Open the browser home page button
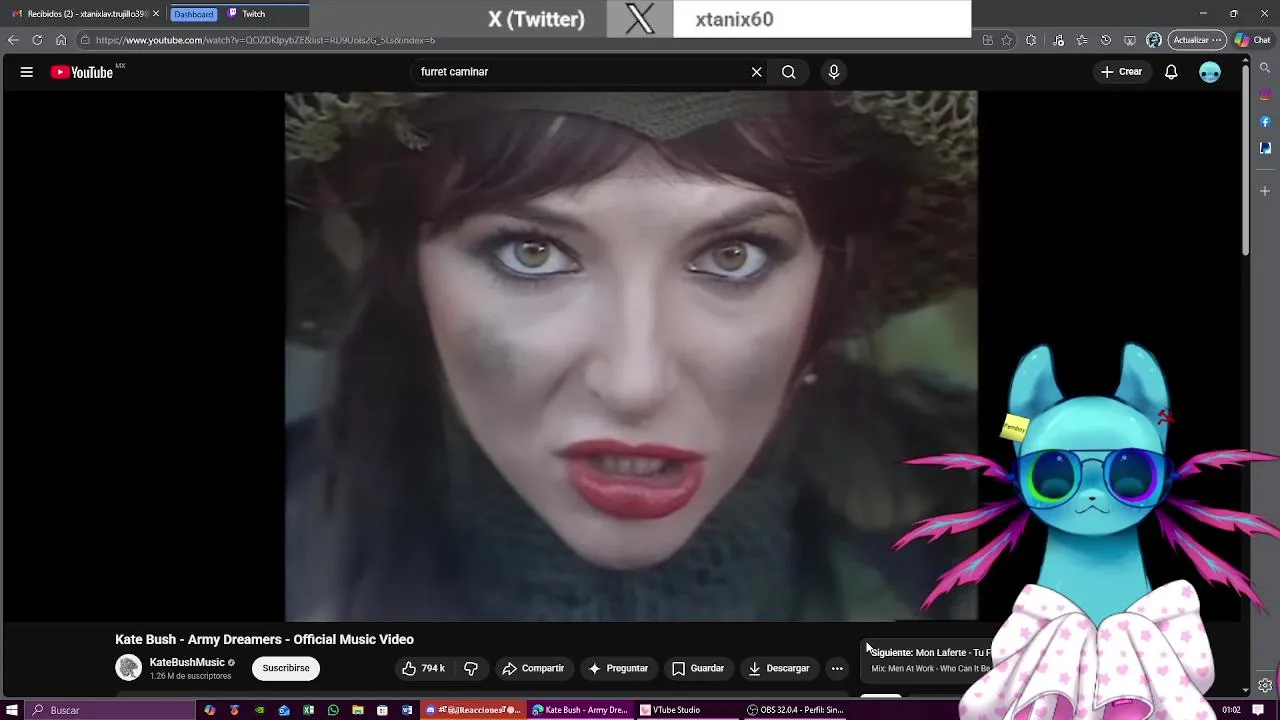This screenshot has width=1280, height=720. pos(61,40)
